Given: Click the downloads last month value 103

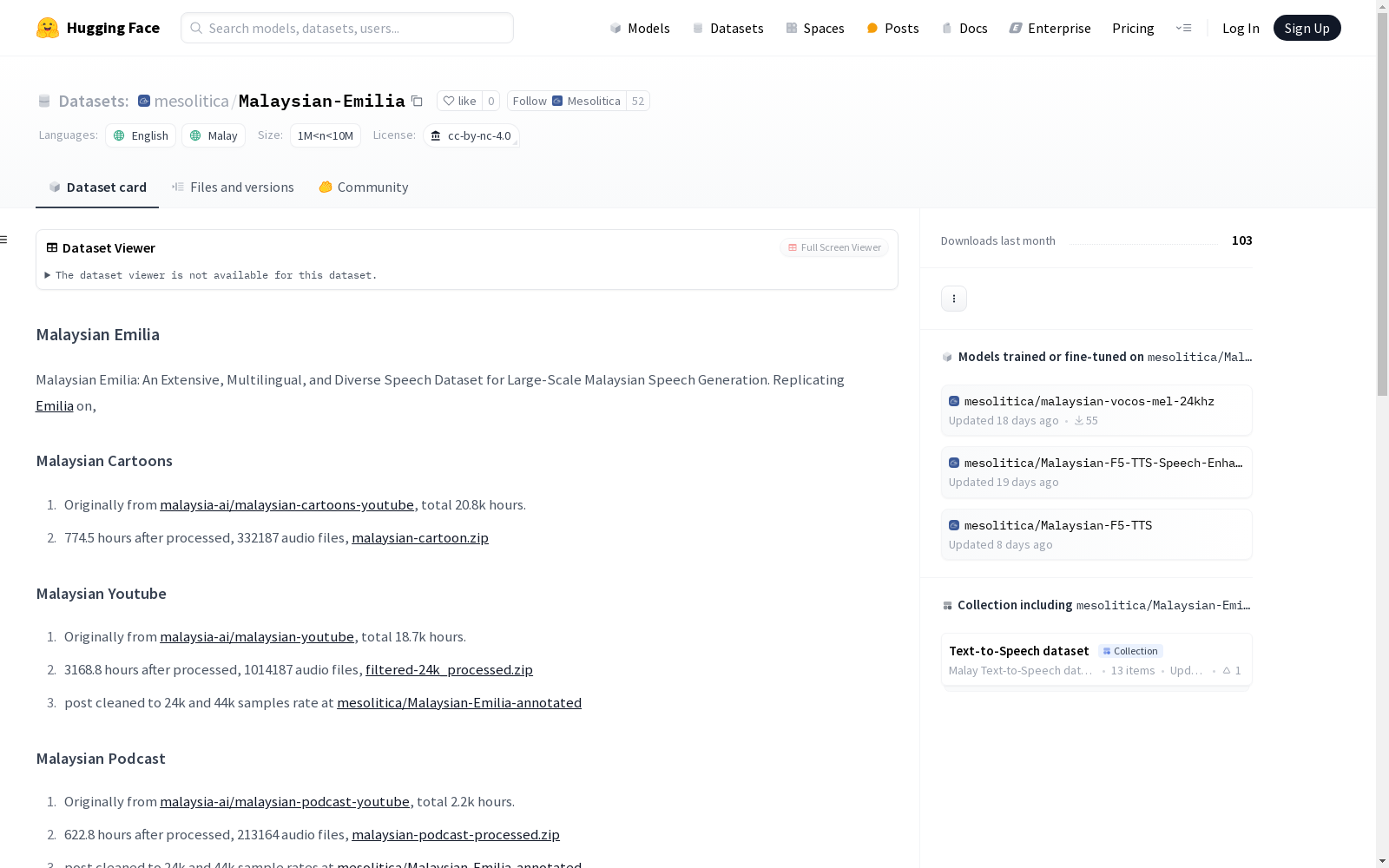Looking at the screenshot, I should [x=1242, y=240].
